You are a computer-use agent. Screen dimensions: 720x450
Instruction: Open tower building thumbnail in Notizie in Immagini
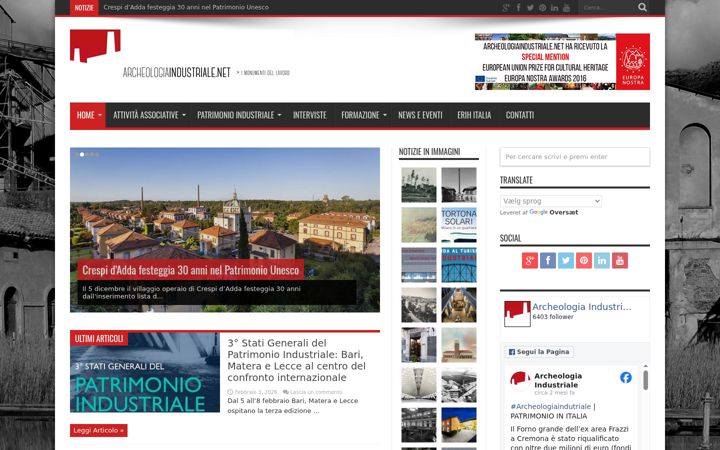[x=459, y=345]
